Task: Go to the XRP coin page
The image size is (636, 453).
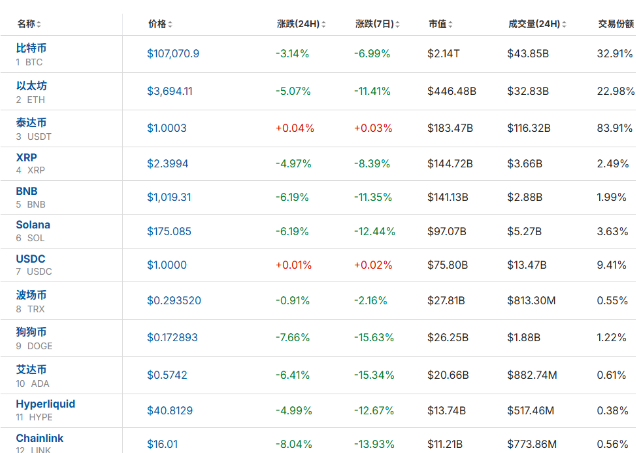Action: point(26,157)
